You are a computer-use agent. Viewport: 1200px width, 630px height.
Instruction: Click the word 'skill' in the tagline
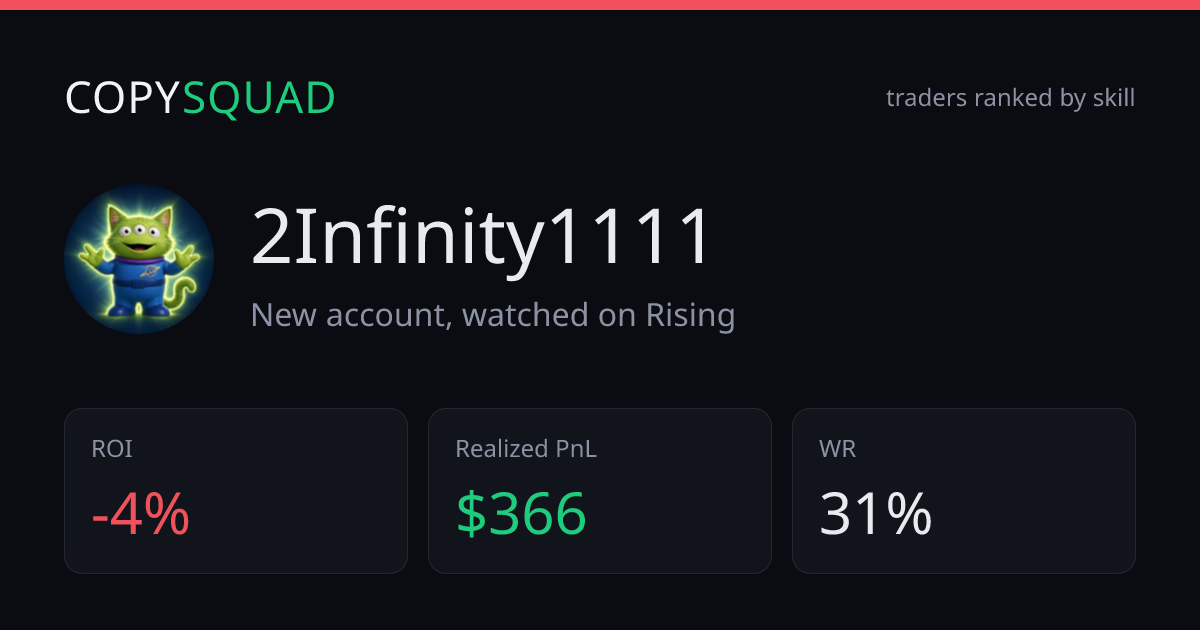[x=1113, y=98]
